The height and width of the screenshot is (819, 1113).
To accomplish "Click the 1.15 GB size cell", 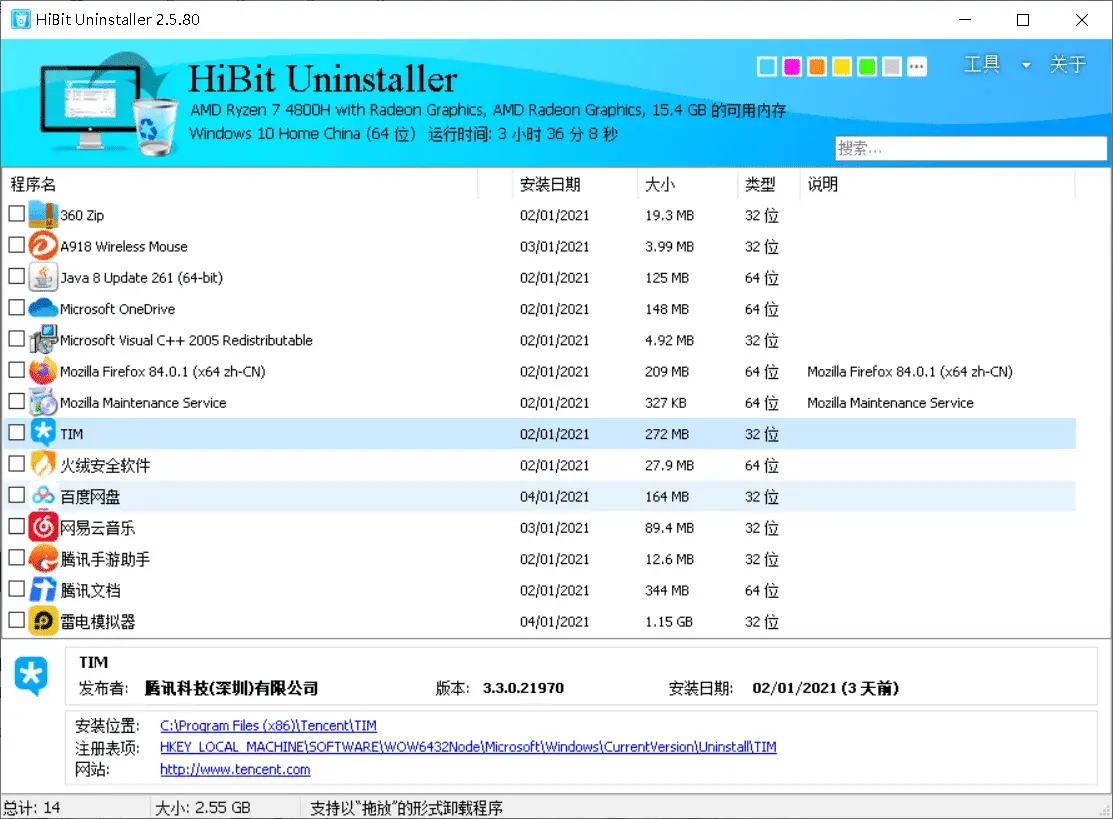I will click(669, 622).
